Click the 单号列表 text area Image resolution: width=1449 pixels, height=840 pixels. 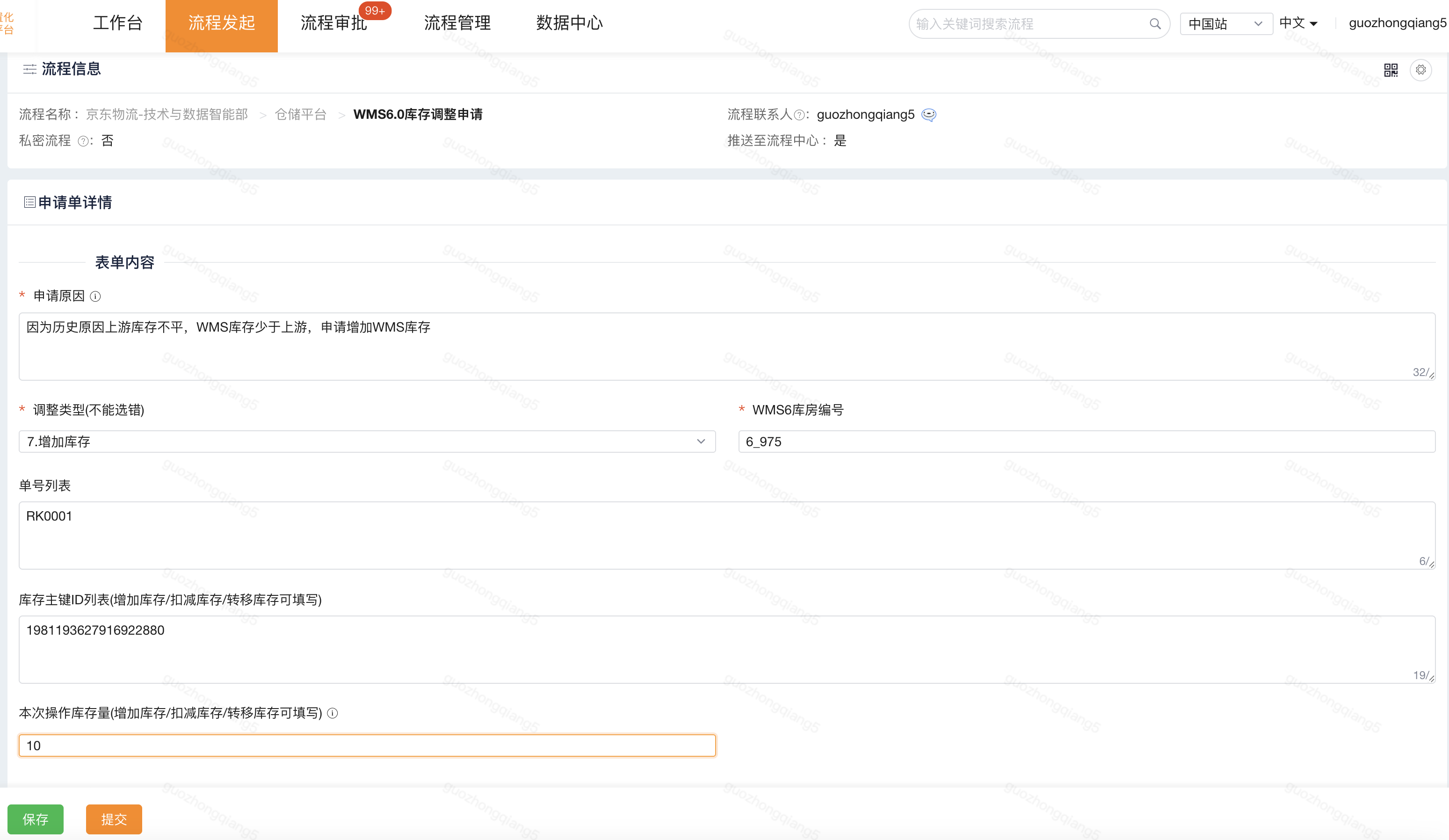click(x=726, y=535)
